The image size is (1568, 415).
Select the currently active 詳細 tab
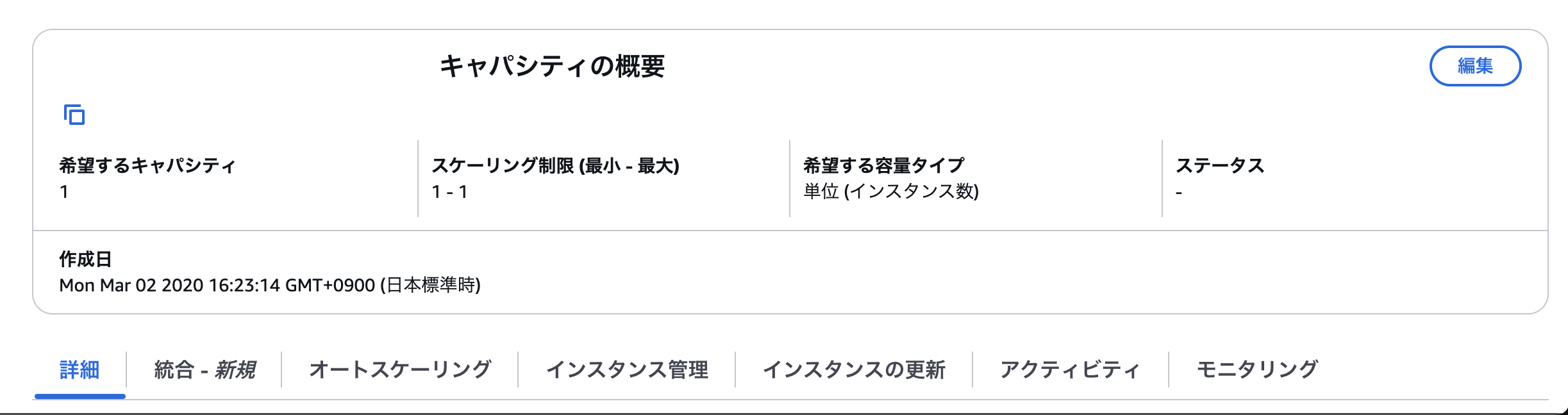click(79, 368)
